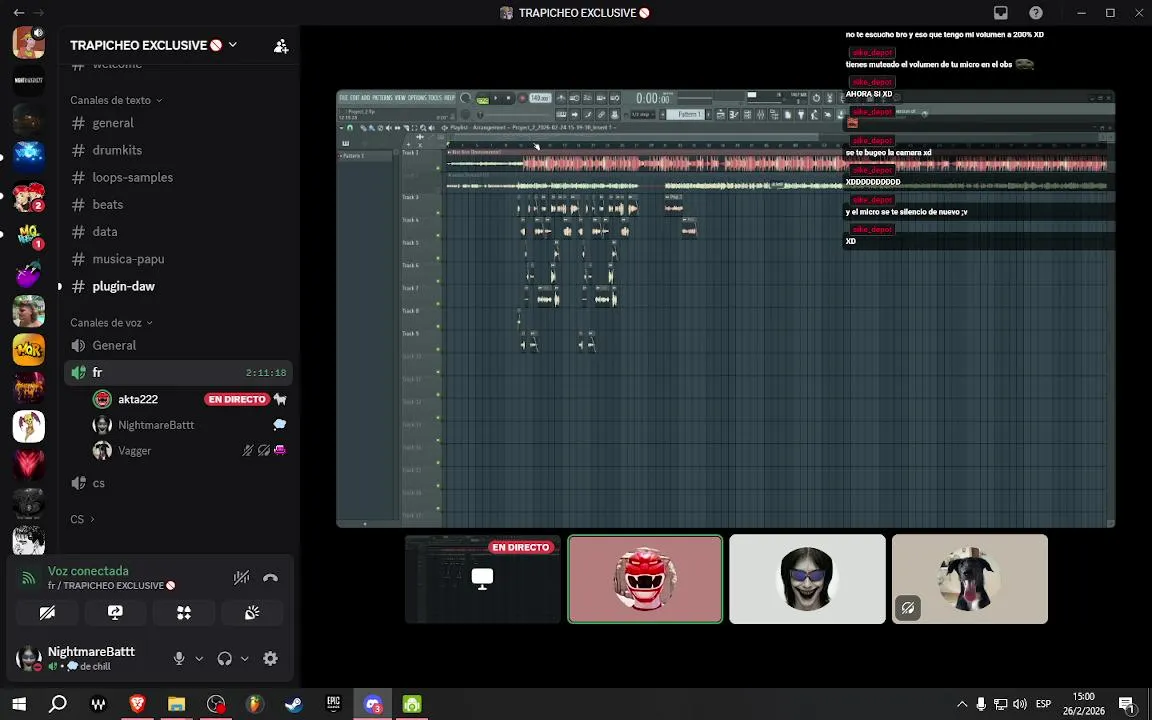Disconnect from voice with the hang-up icon
Screen dimensions: 1152x720
(270, 578)
